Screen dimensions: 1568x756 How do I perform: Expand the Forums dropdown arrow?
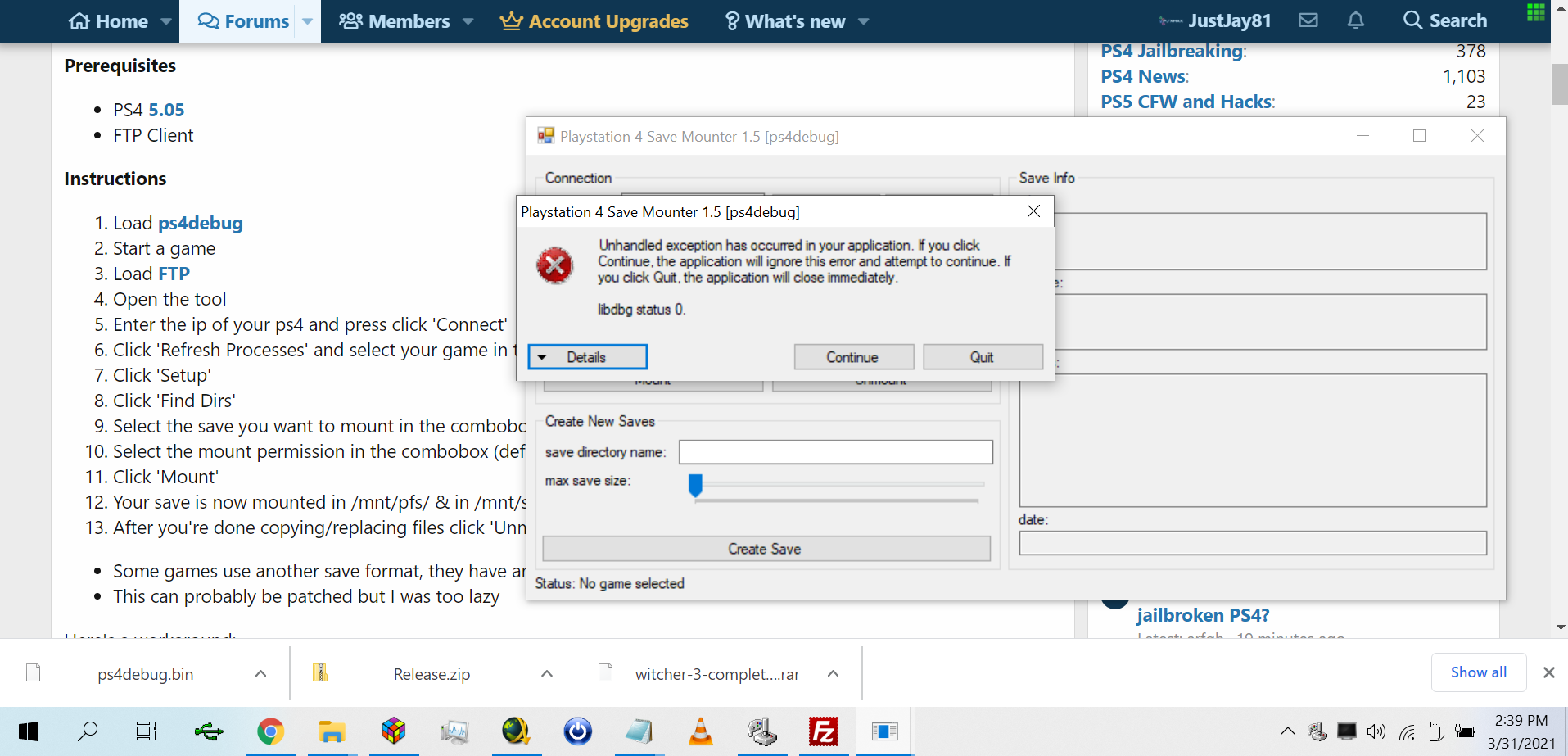(308, 21)
